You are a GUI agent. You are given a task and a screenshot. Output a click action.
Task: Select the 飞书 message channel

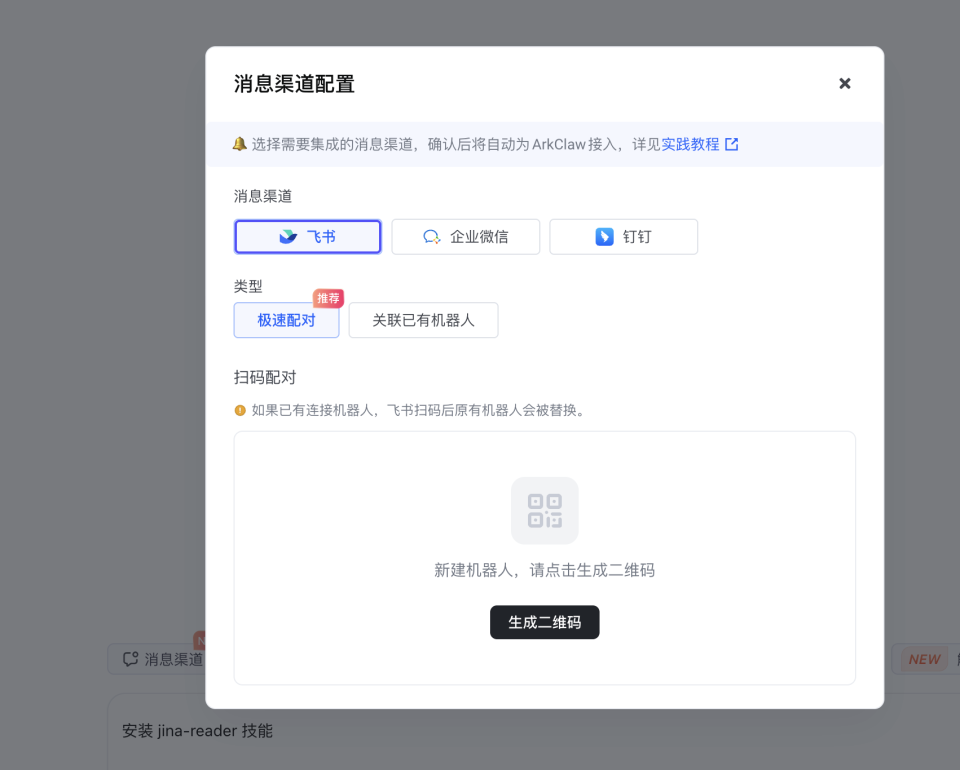click(x=307, y=237)
